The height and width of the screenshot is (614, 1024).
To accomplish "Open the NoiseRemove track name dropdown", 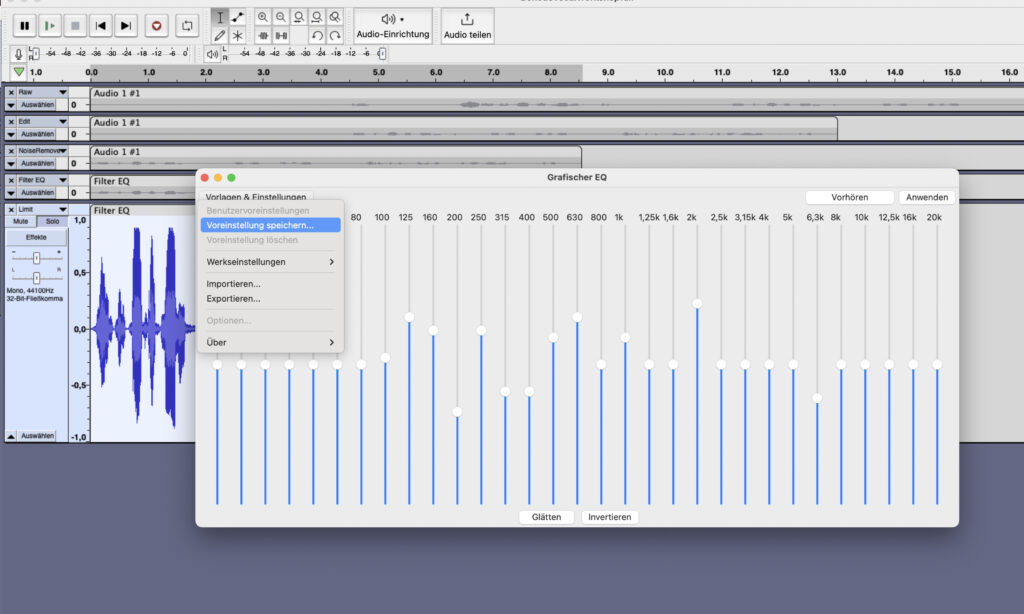I will point(43,151).
